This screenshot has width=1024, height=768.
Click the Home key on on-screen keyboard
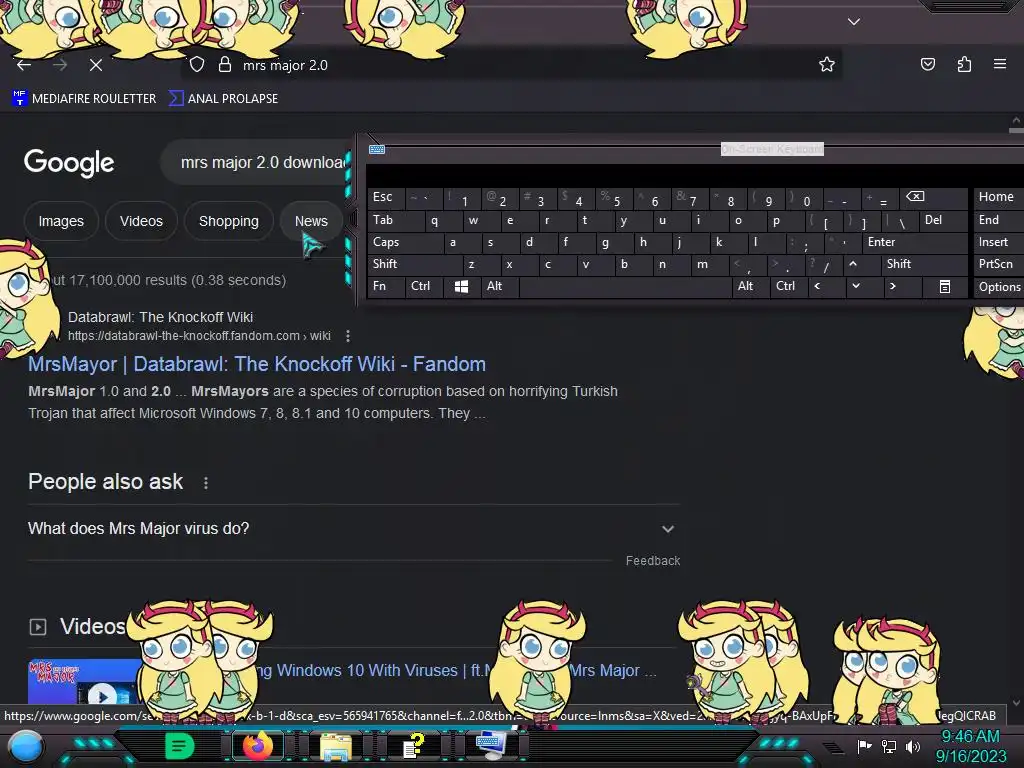[x=999, y=197]
